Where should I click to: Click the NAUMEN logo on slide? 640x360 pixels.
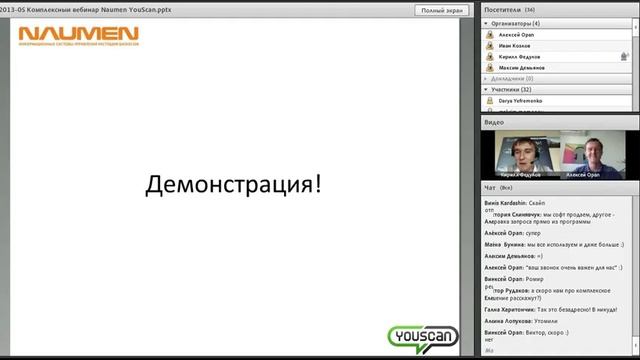click(x=79, y=36)
